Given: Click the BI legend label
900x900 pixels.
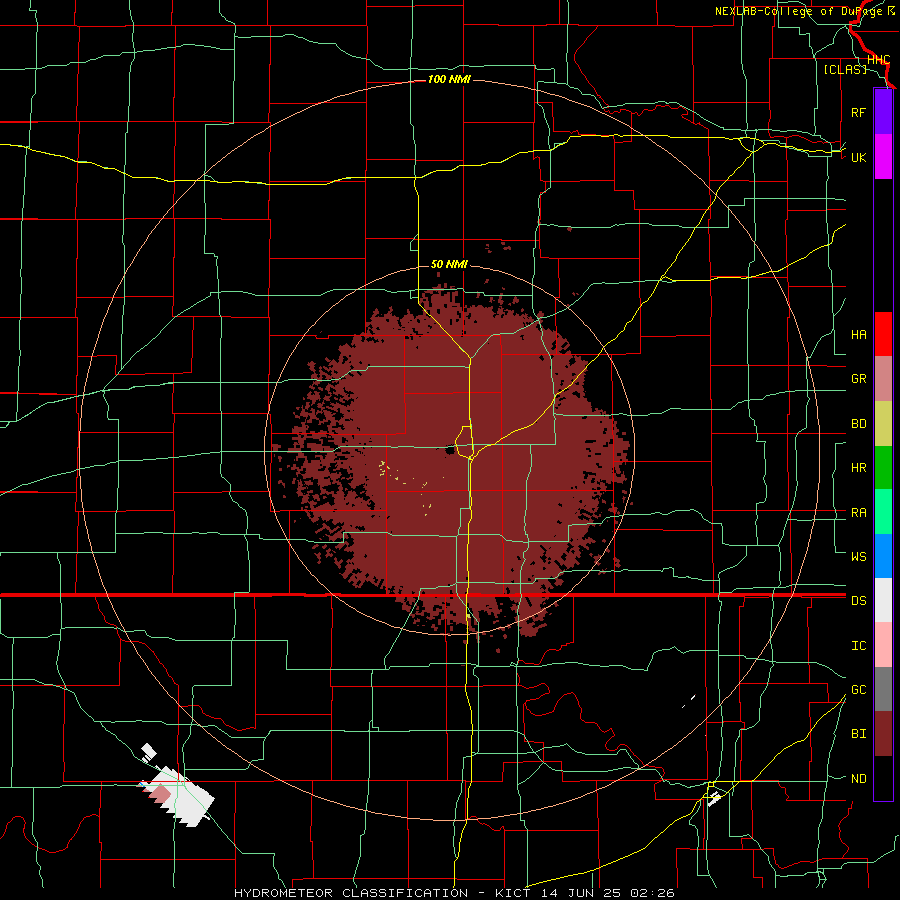Looking at the screenshot, I should [x=858, y=734].
